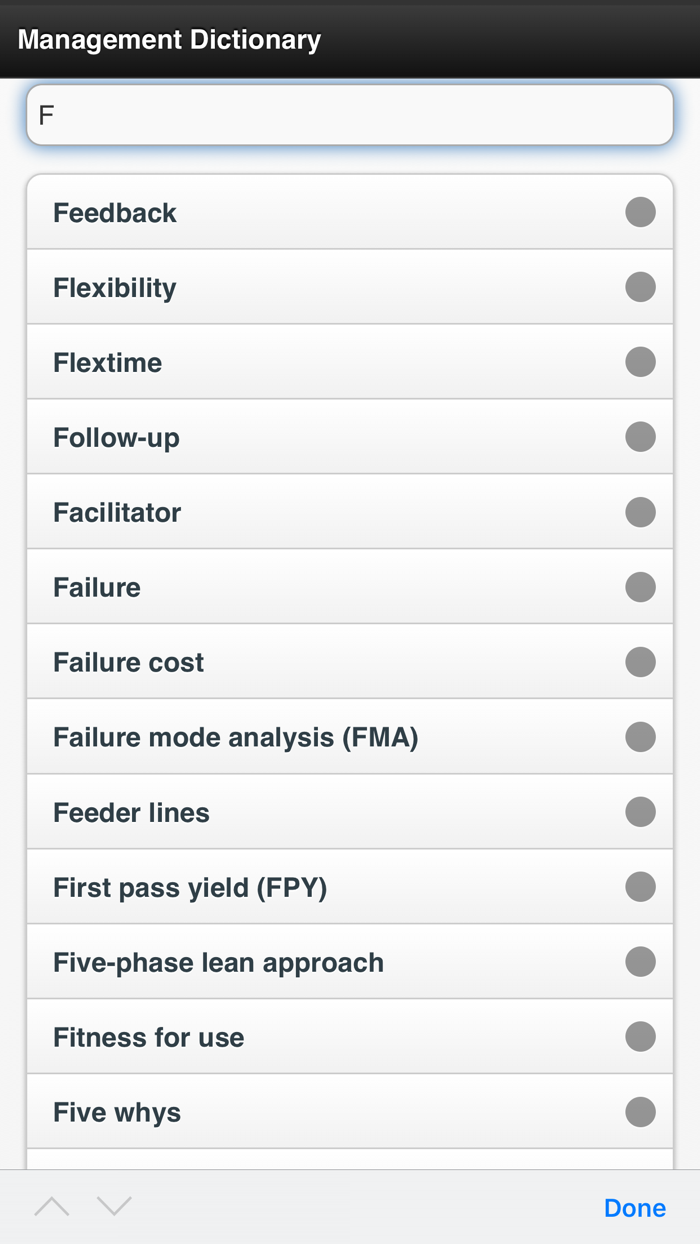Tap the circle icon next to First pass yield (FPY)
The image size is (700, 1244).
click(x=640, y=886)
